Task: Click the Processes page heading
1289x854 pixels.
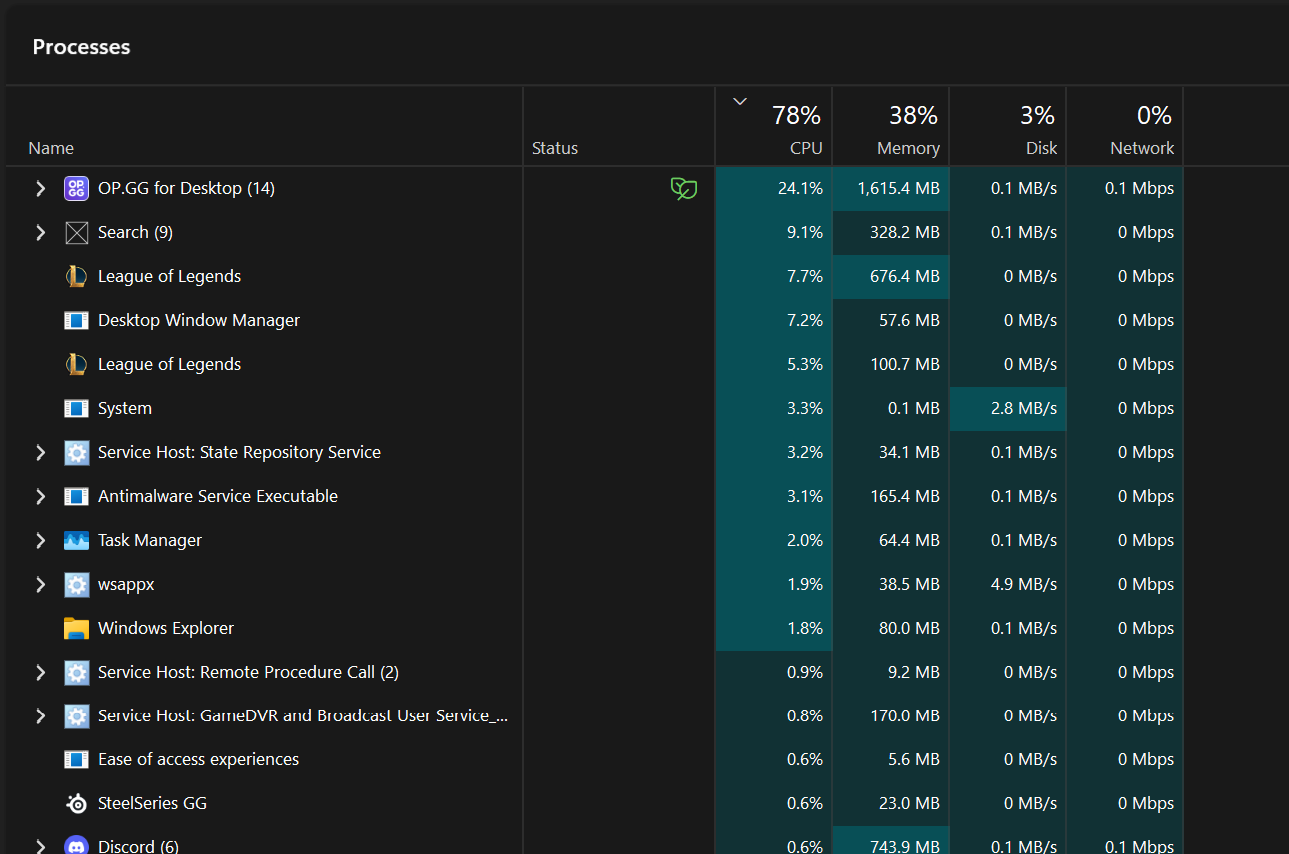Action: [x=81, y=47]
